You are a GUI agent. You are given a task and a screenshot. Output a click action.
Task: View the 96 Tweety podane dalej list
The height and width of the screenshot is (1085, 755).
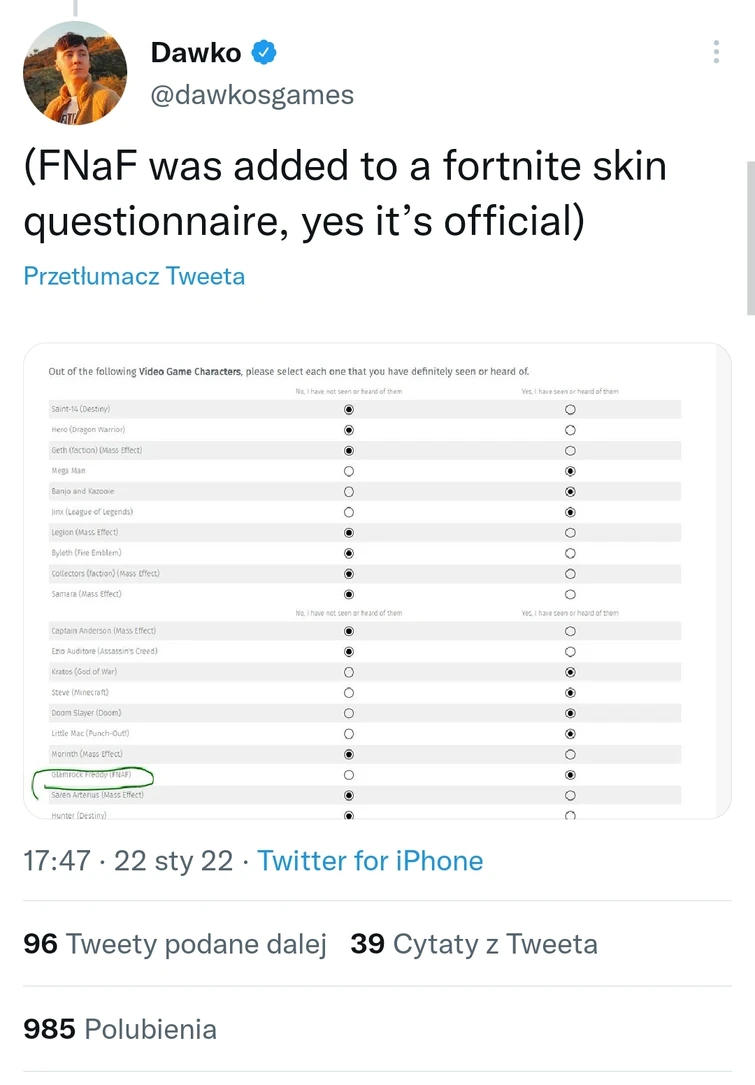[x=175, y=944]
